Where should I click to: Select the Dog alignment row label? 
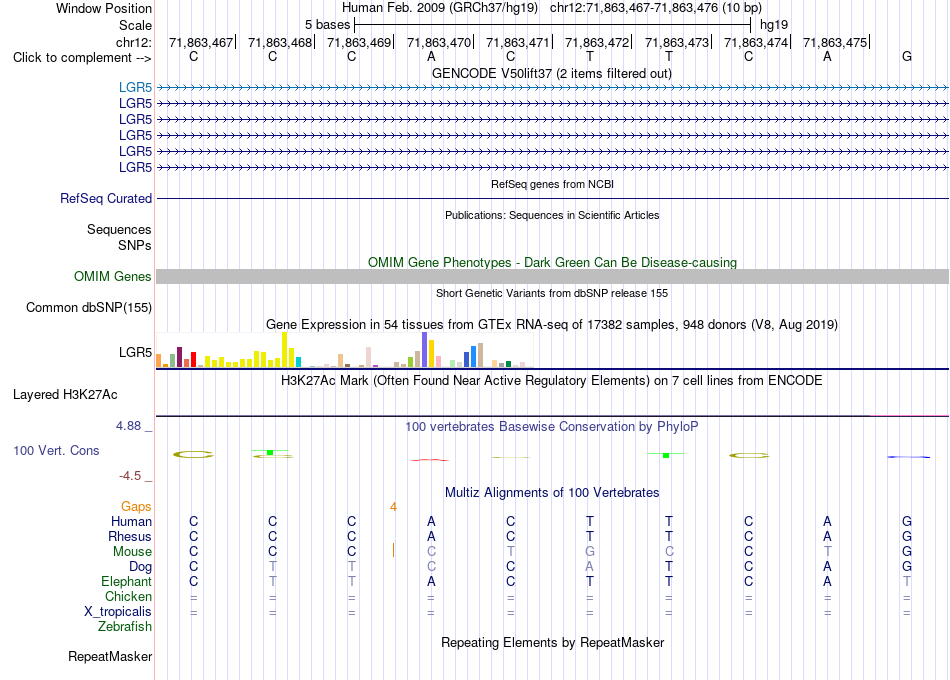141,567
